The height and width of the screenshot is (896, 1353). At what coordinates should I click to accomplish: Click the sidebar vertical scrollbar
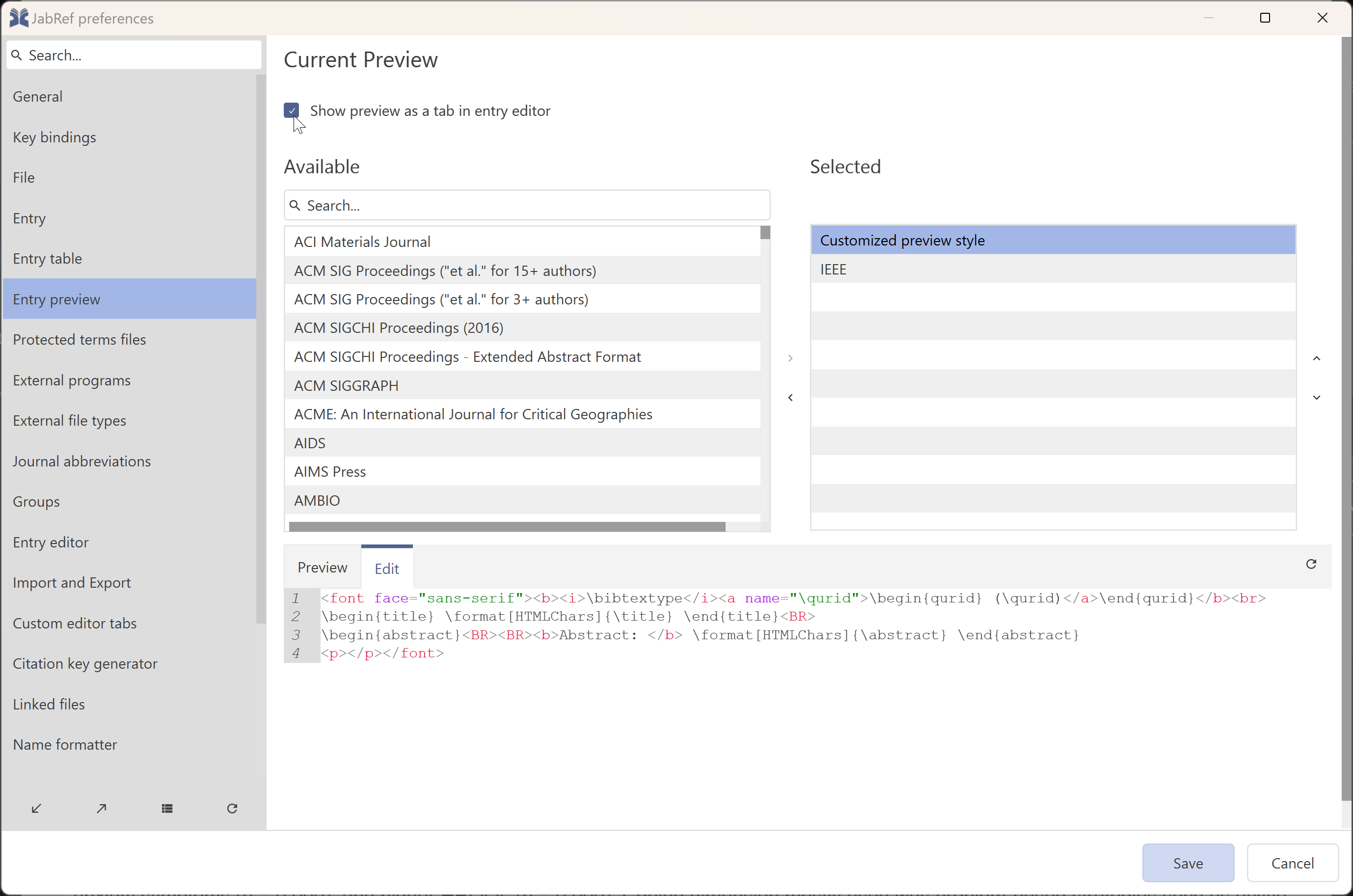(261, 349)
